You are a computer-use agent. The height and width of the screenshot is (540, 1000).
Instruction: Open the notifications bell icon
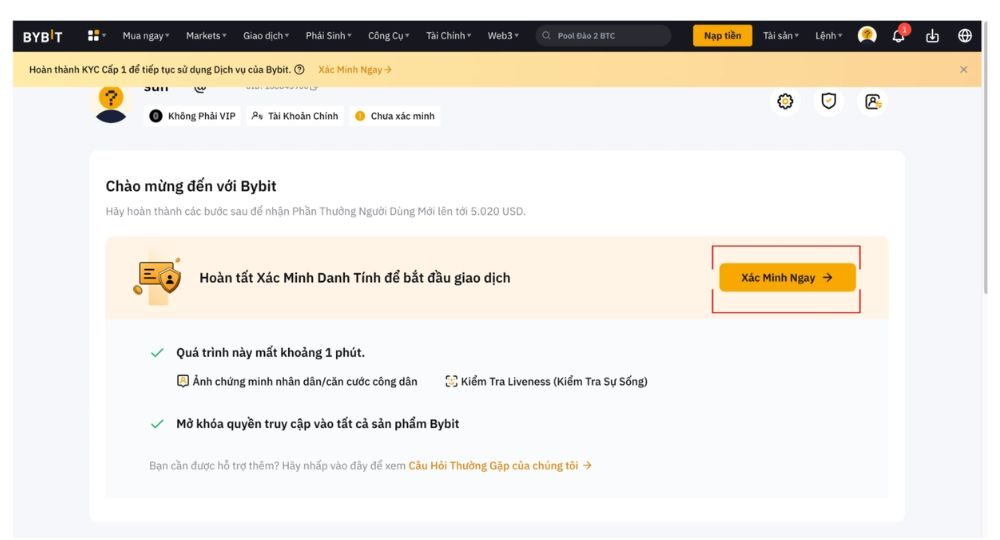pyautogui.click(x=898, y=35)
